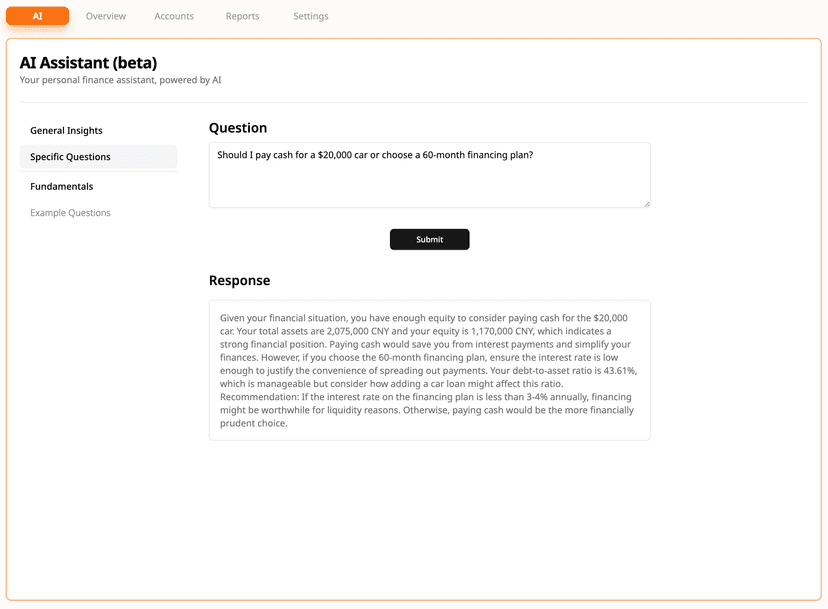Open the Fundamentals sidebar section

point(61,187)
